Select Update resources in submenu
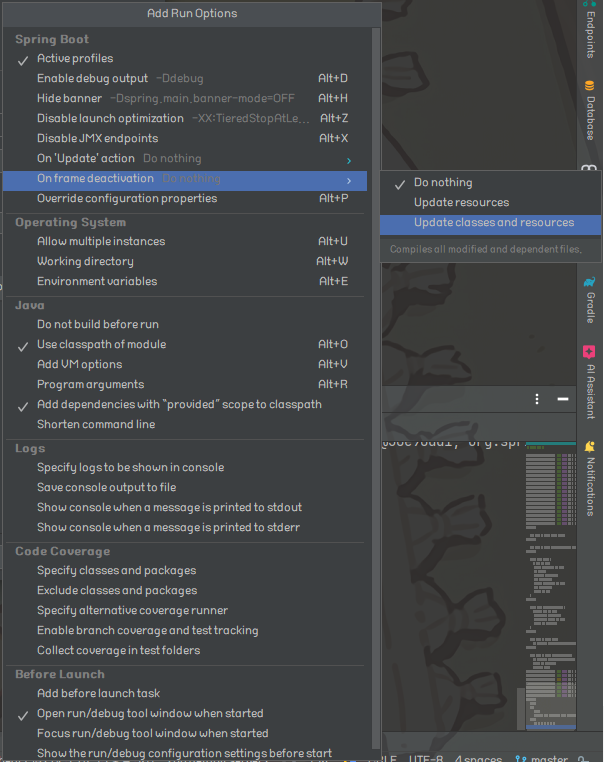This screenshot has height=762, width=604. point(490,202)
